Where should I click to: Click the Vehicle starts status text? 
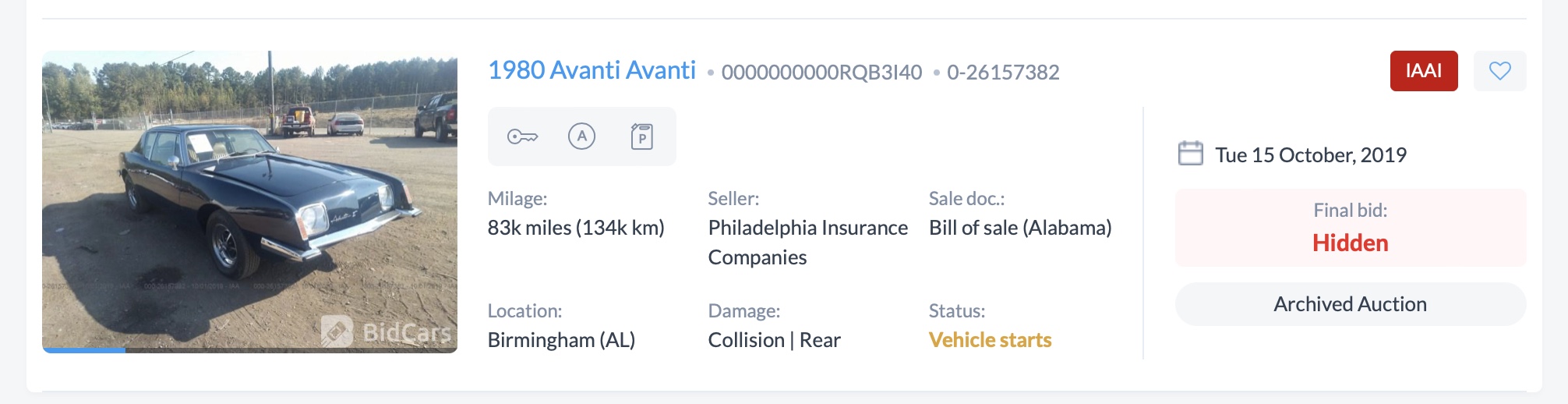(x=990, y=340)
